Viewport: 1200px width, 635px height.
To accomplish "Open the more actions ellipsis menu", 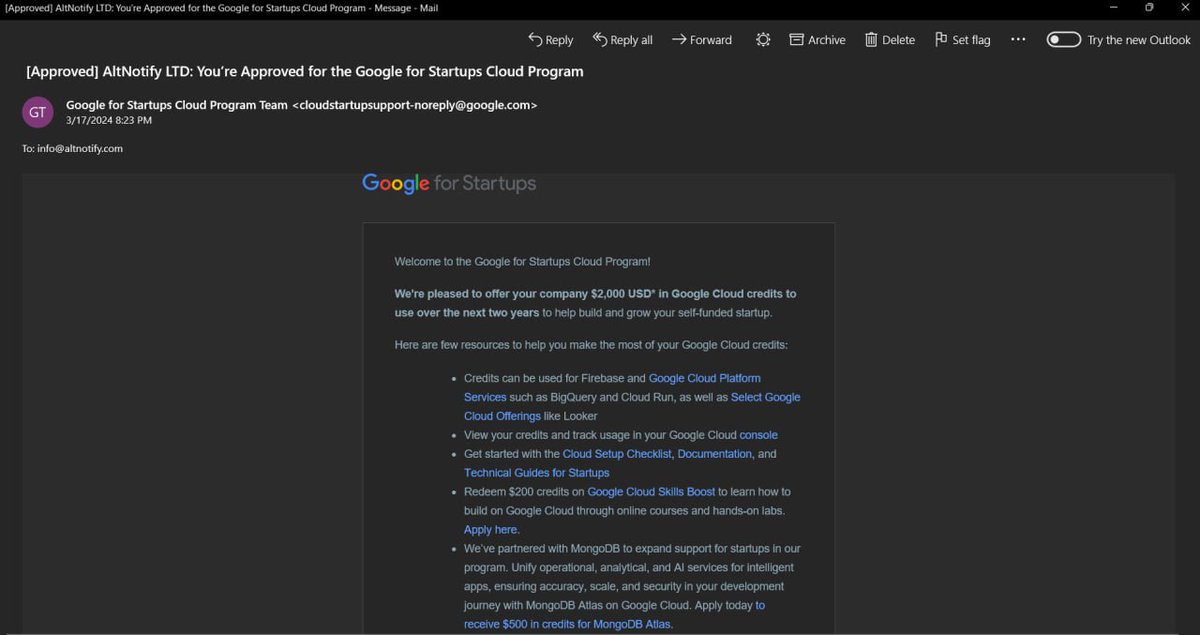I will tap(1018, 40).
